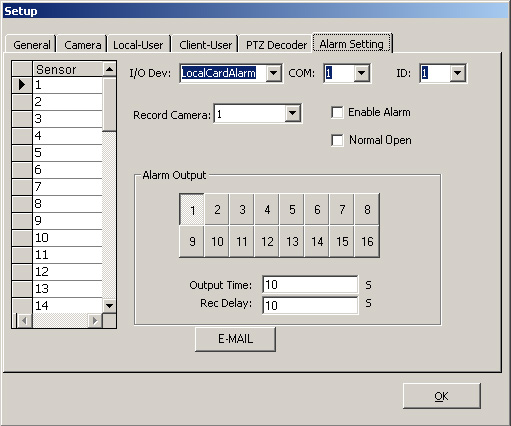Click sensor list right scroll arrow
The width and height of the screenshot is (511, 426).
coord(95,321)
